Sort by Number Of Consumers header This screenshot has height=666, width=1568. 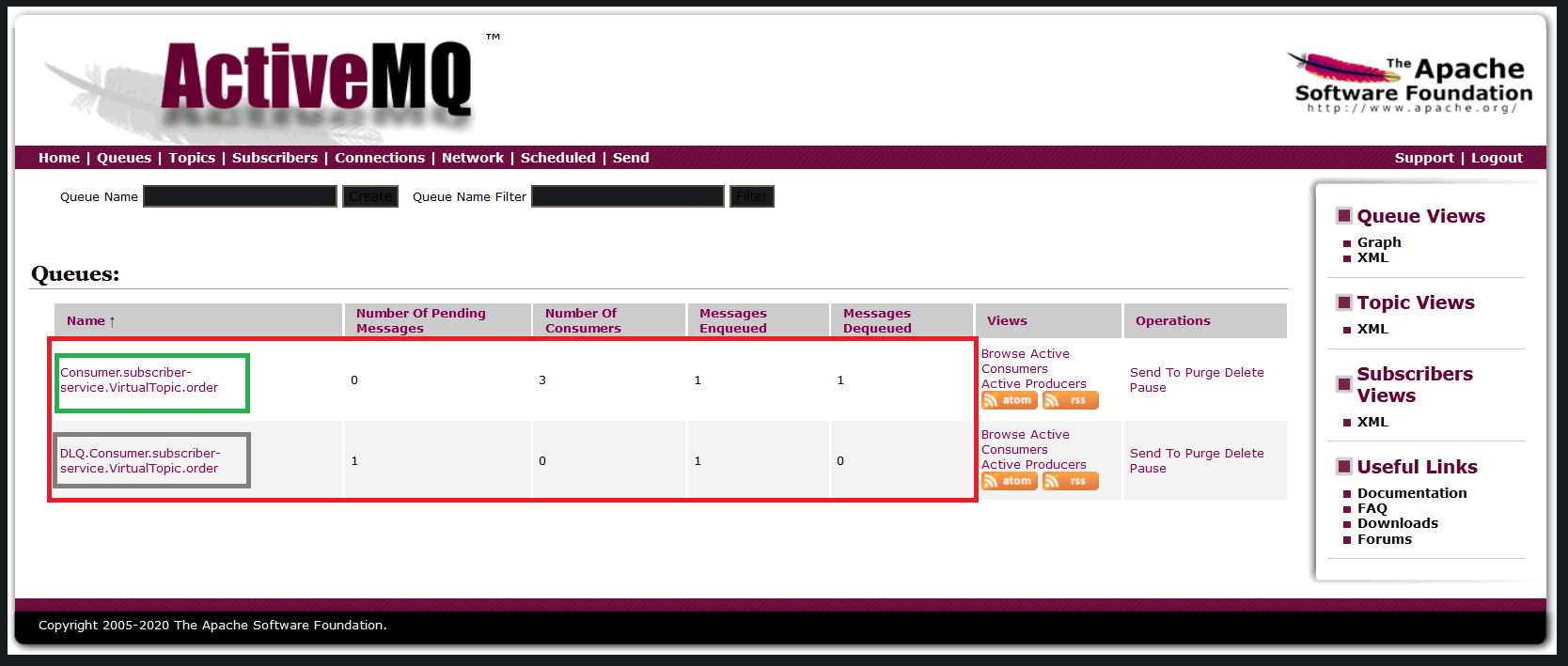583,321
